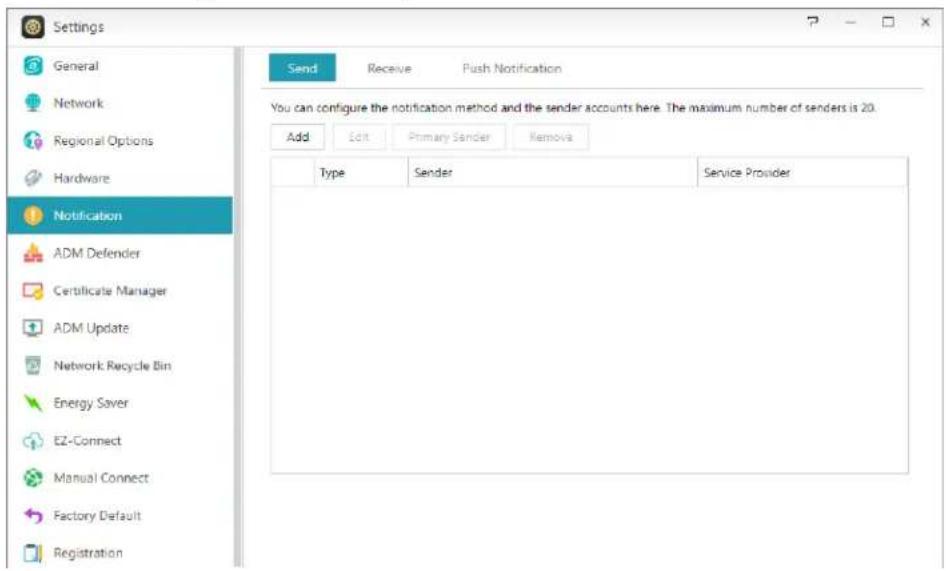Click the Network globe icon
Viewport: 946px width, 571px height.
33,103
